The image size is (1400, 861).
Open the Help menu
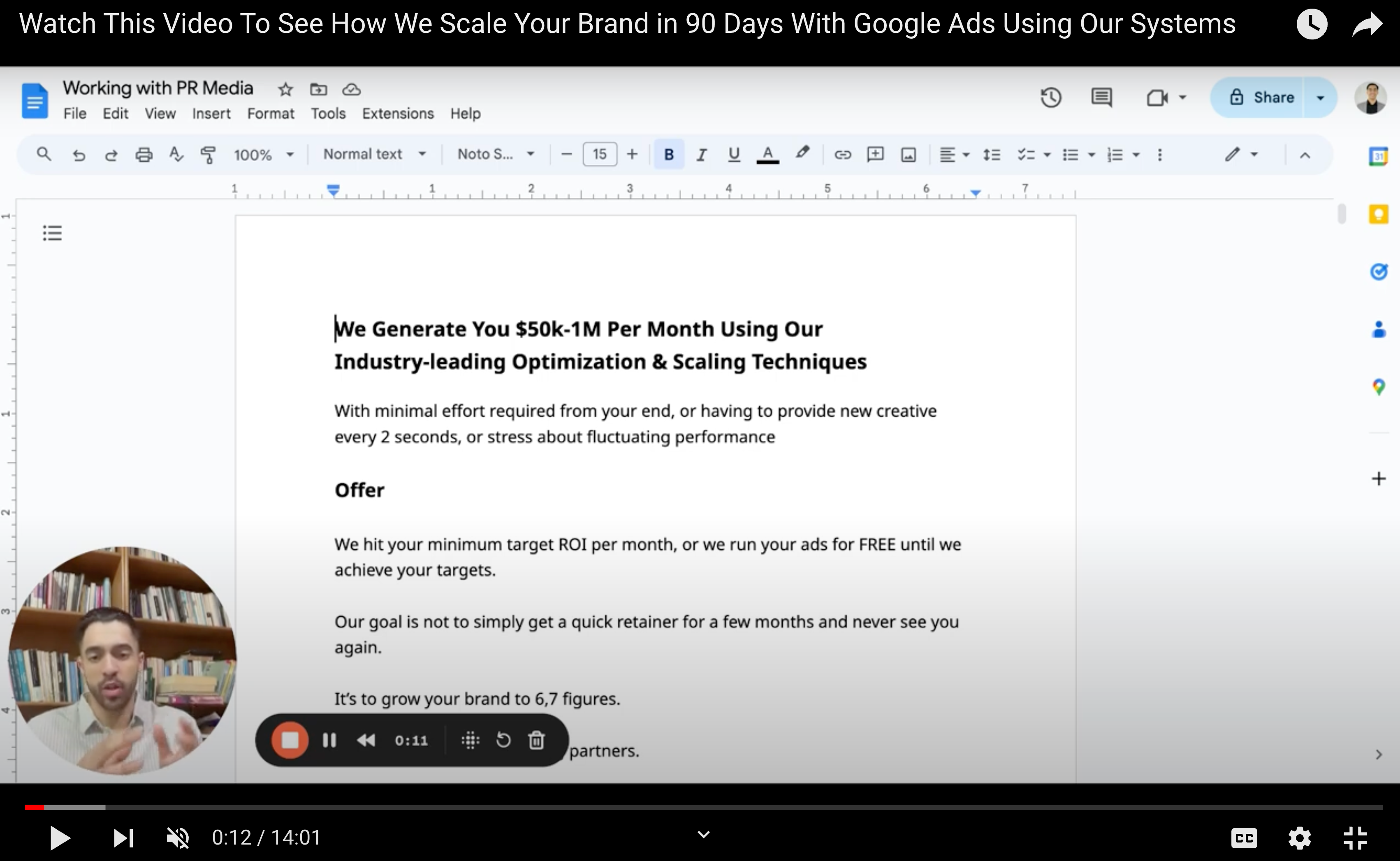465,114
